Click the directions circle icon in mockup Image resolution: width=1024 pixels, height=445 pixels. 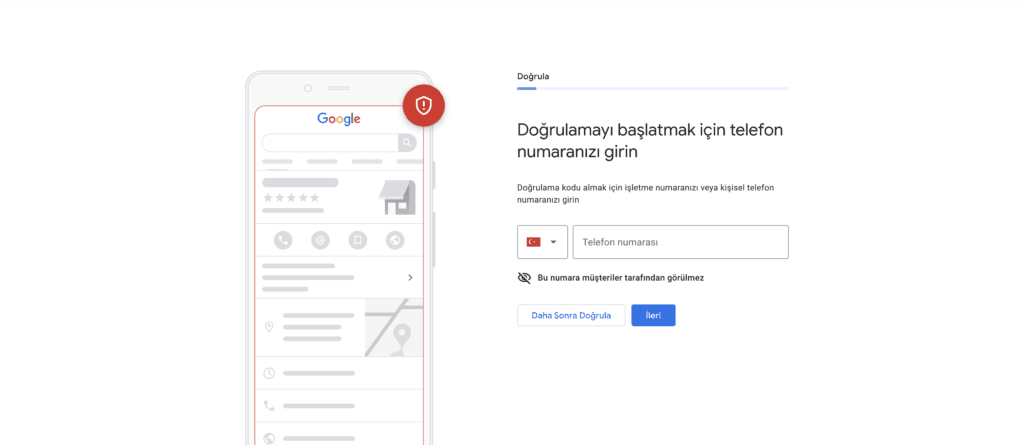[320, 240]
